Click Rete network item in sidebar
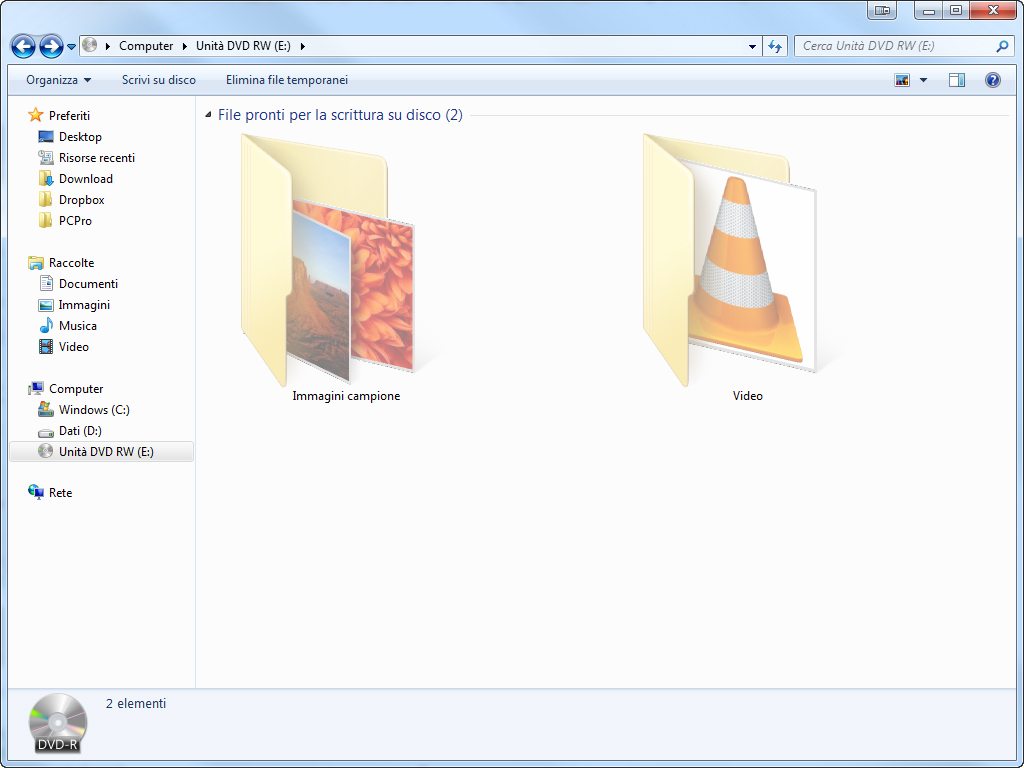 click(x=60, y=493)
